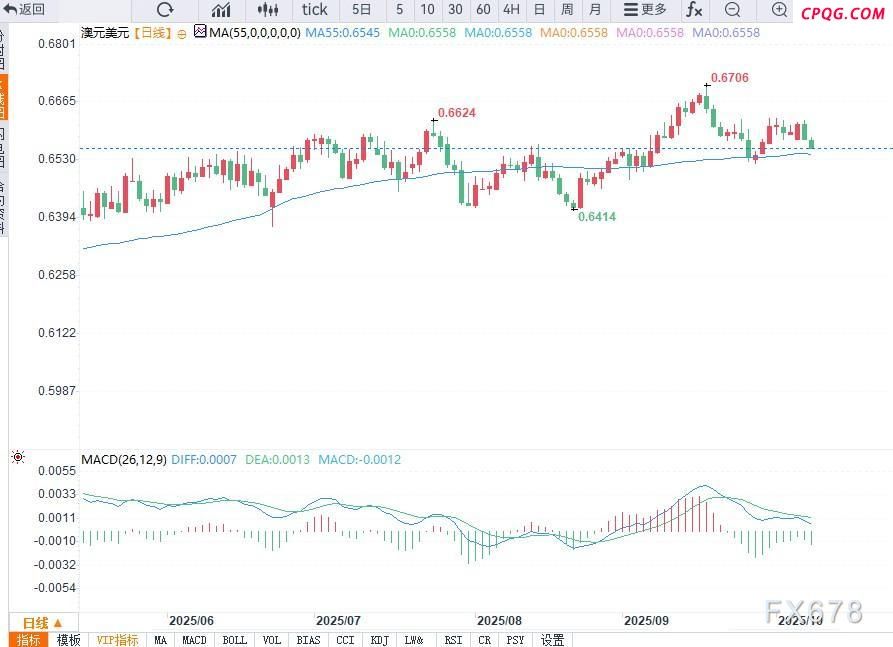Click the tick chart button
The height and width of the screenshot is (647, 893).
[314, 10]
